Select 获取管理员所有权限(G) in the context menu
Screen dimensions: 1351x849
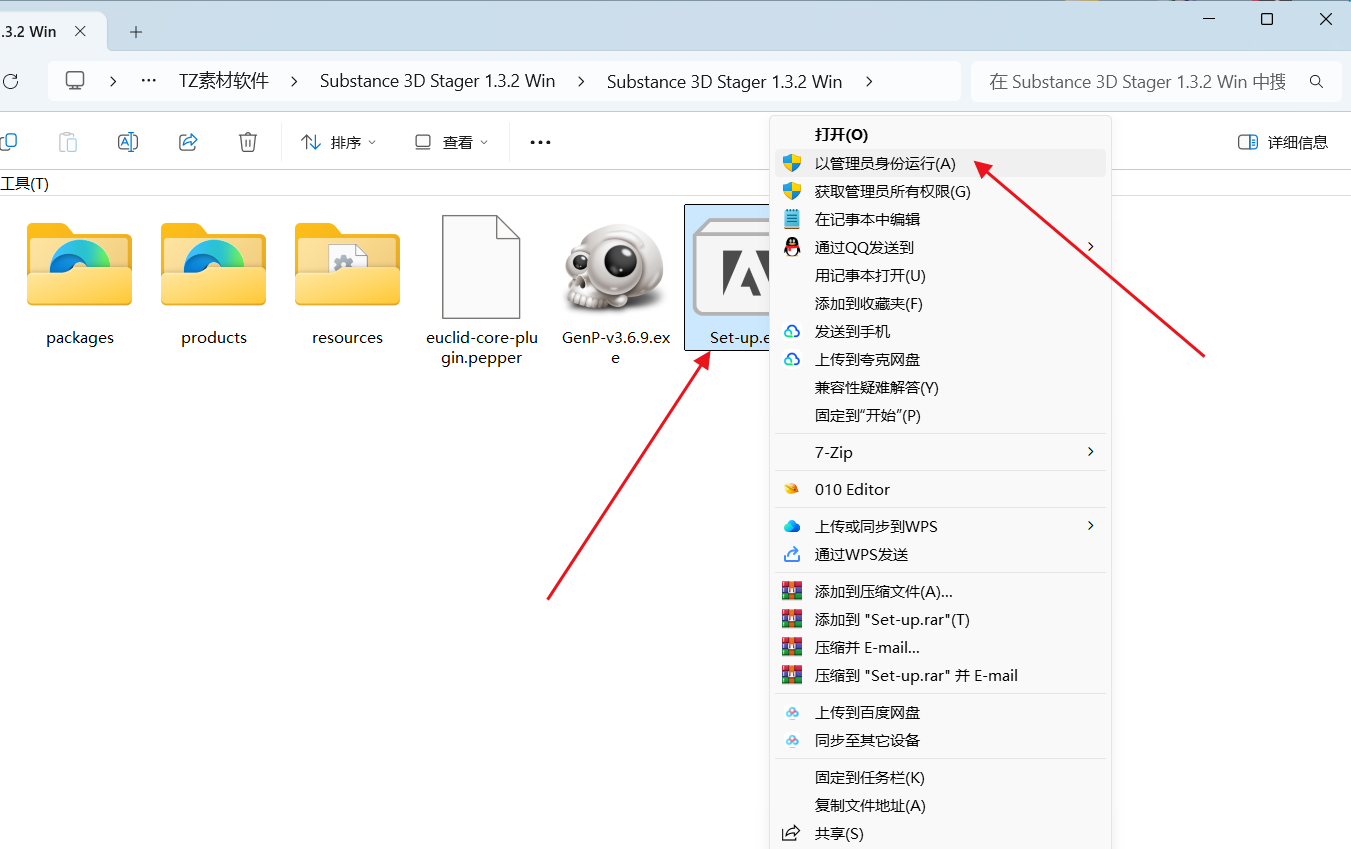[940, 191]
